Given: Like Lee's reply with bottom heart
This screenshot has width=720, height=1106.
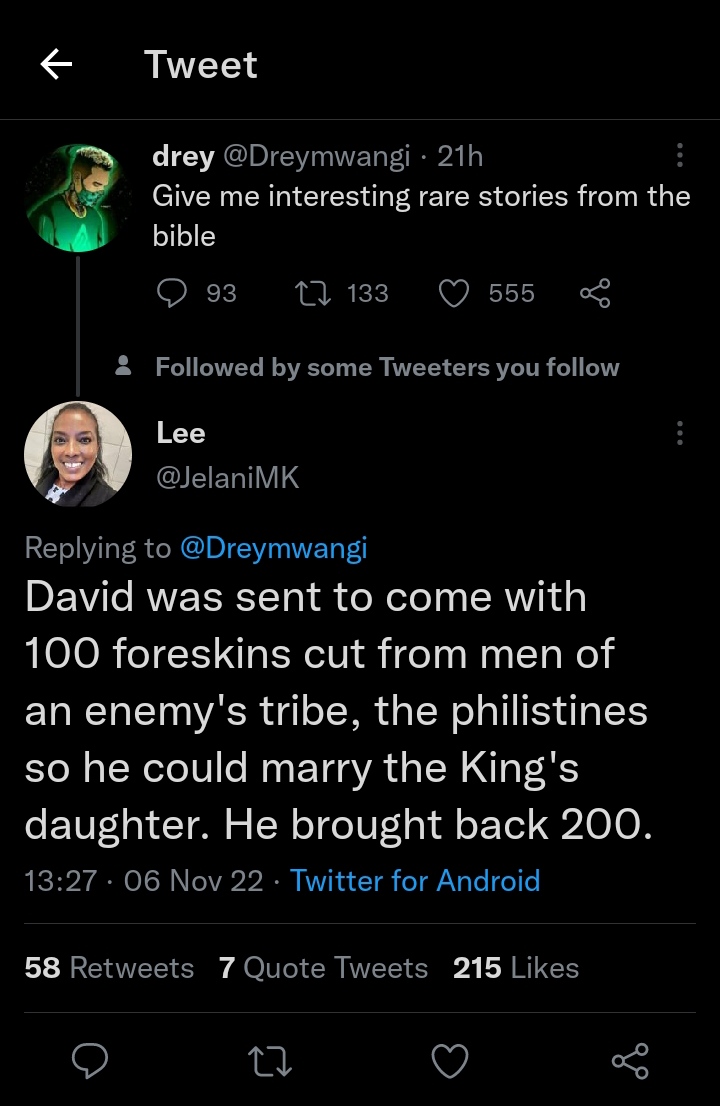Looking at the screenshot, I should [450, 1061].
